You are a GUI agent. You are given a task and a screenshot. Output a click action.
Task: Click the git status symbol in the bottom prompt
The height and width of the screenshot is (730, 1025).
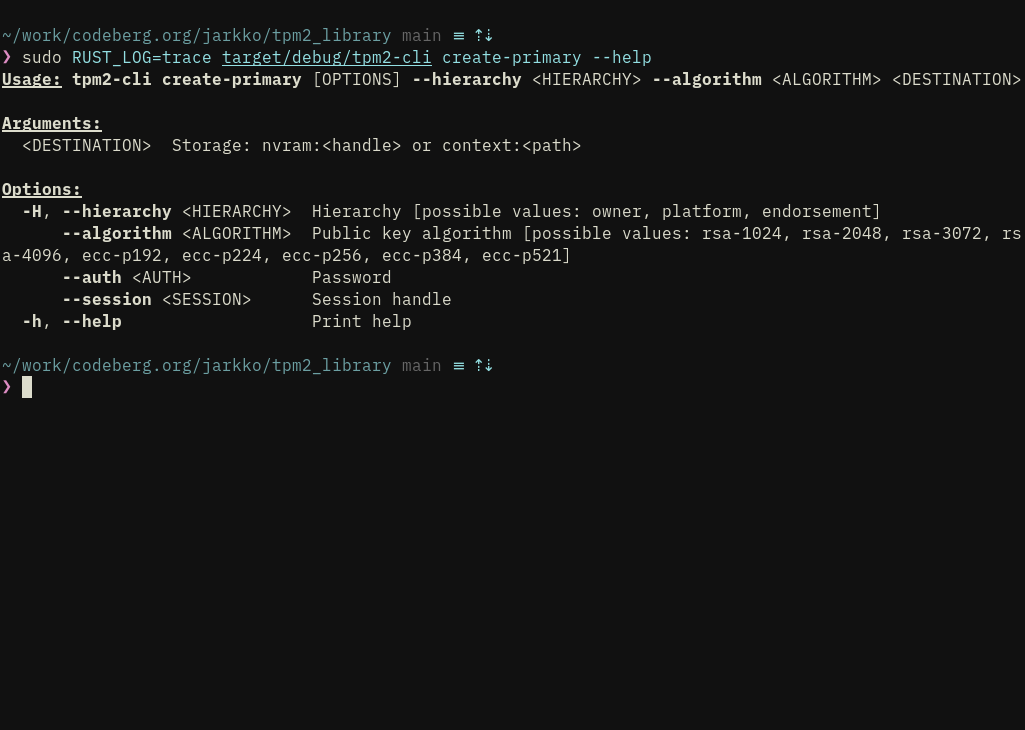click(x=459, y=366)
